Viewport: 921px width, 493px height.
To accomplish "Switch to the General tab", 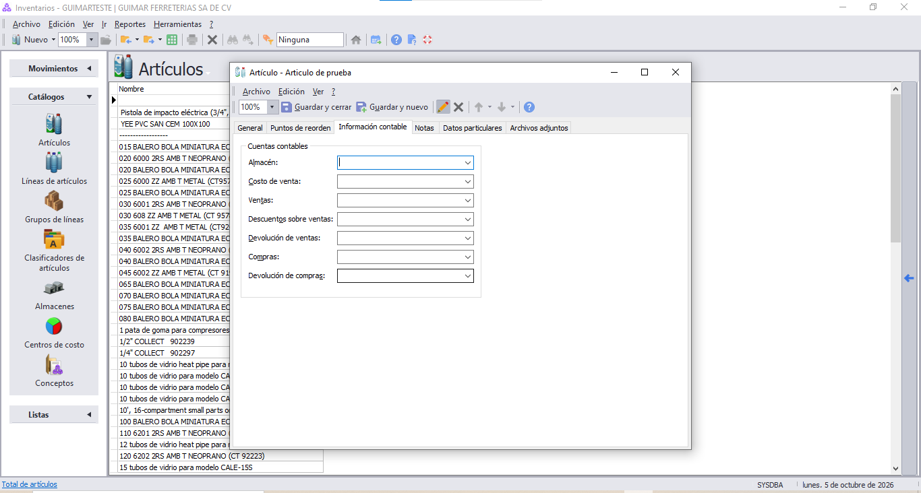I will pyautogui.click(x=250, y=128).
